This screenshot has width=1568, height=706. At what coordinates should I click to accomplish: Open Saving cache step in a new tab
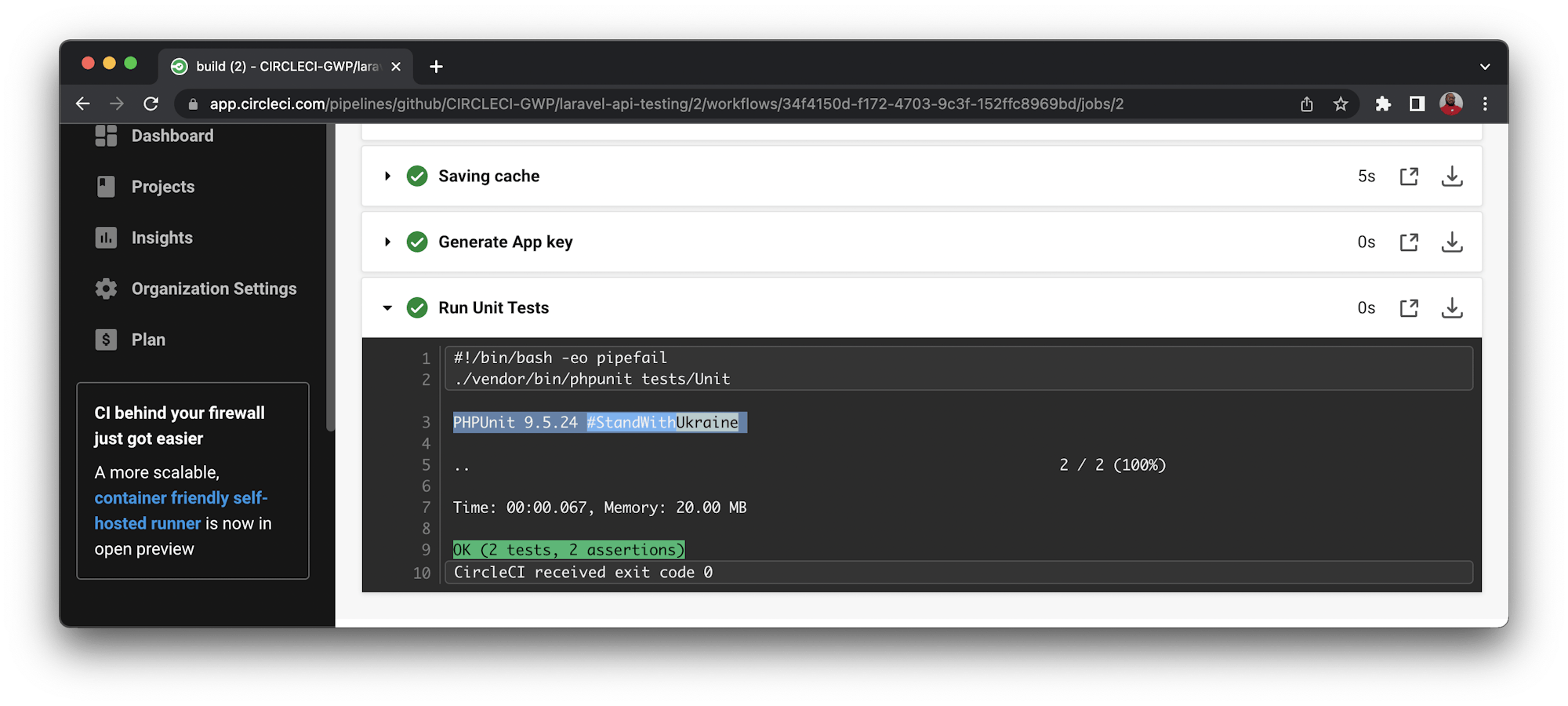tap(1409, 176)
